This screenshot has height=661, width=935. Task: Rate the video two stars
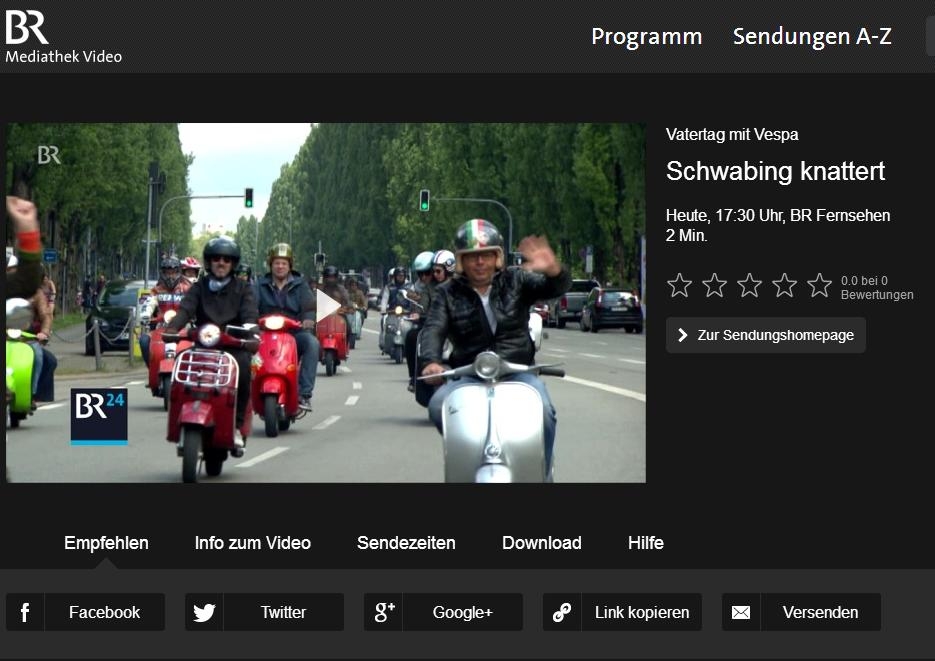[715, 286]
